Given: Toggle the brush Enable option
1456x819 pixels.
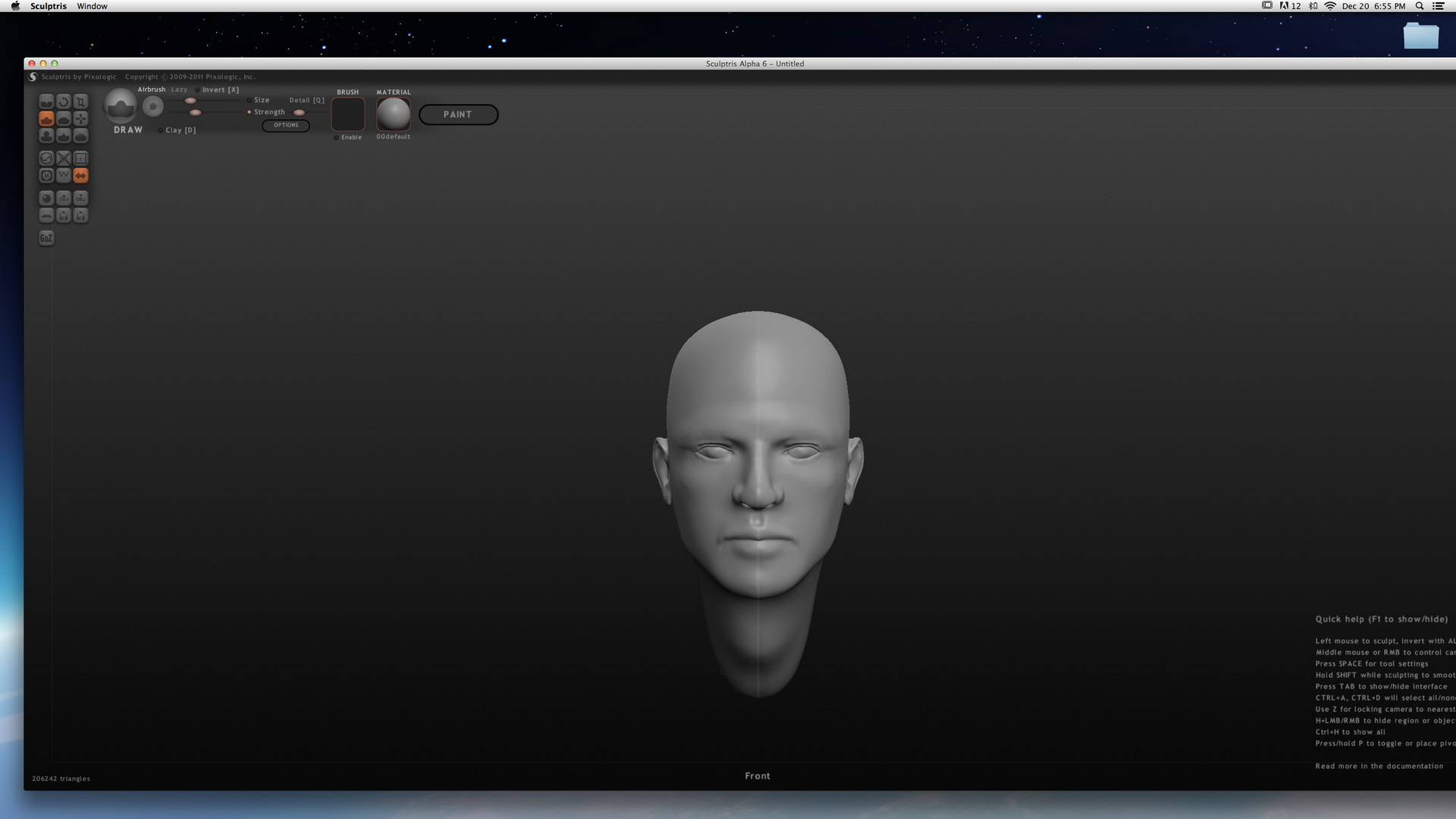Looking at the screenshot, I should (x=336, y=137).
